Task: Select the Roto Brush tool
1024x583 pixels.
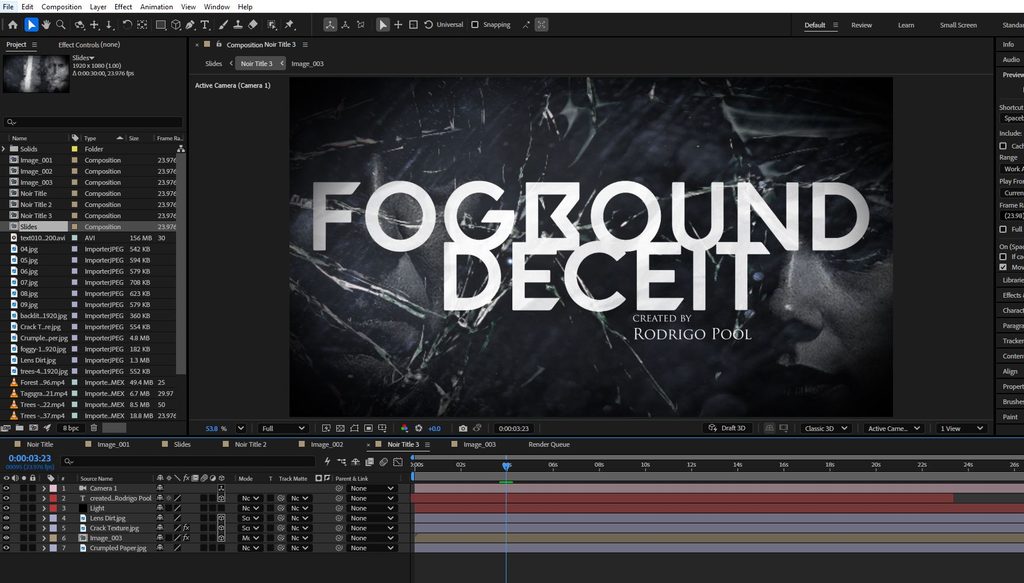Action: 272,25
